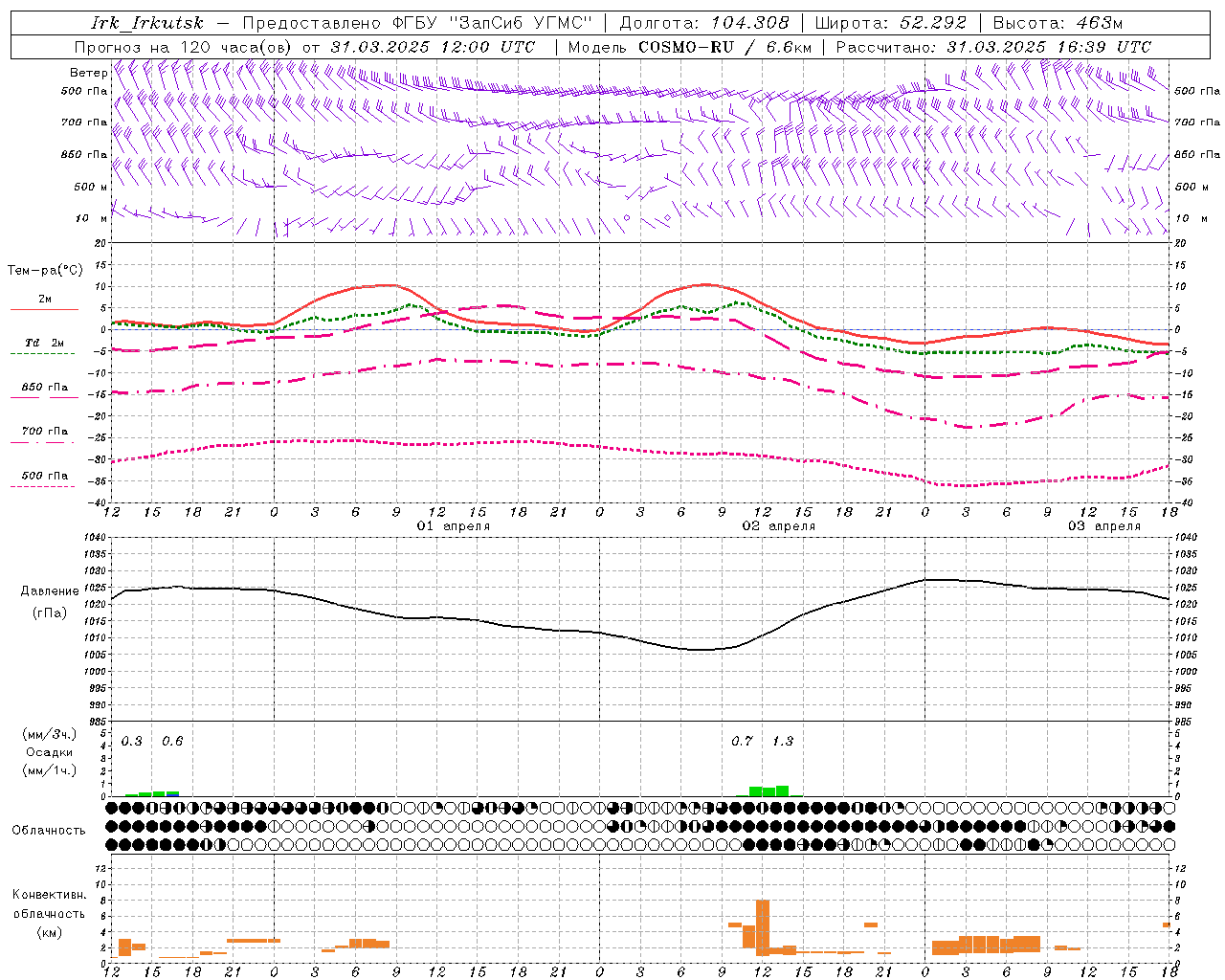The image size is (1225, 980).
Task: Click the "Высота: 463м" header value
Action: pyautogui.click(x=1058, y=23)
